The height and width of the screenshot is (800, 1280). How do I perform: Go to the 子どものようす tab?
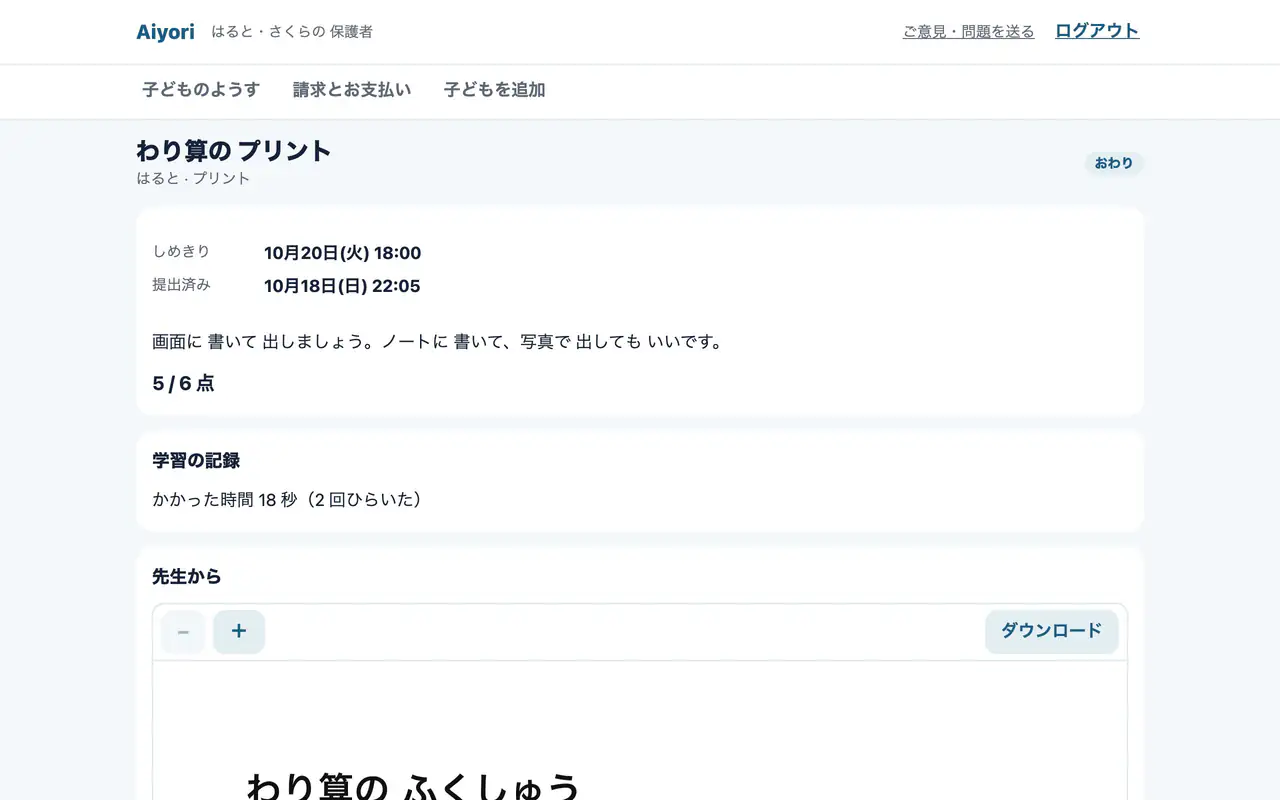click(201, 90)
